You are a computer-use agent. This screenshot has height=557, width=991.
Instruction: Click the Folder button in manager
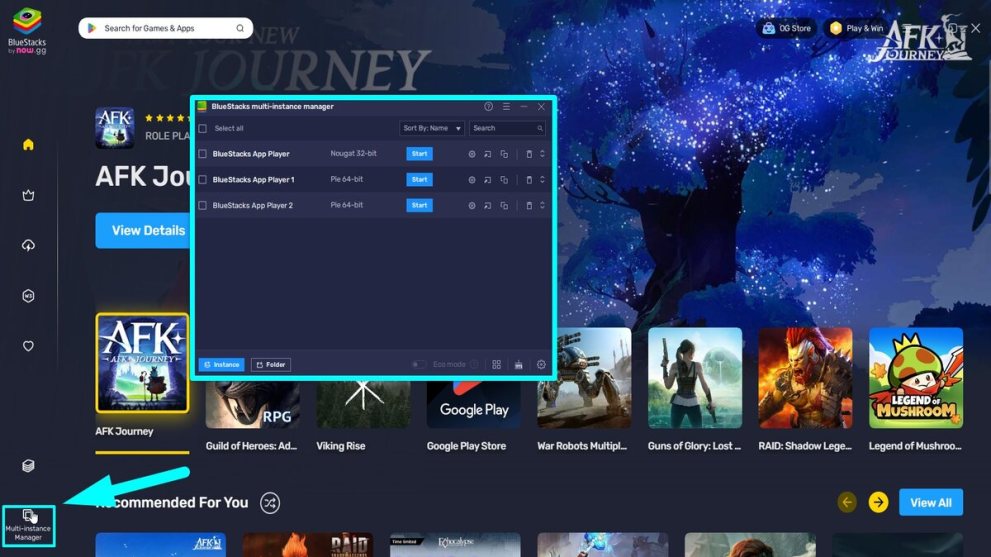click(x=271, y=365)
